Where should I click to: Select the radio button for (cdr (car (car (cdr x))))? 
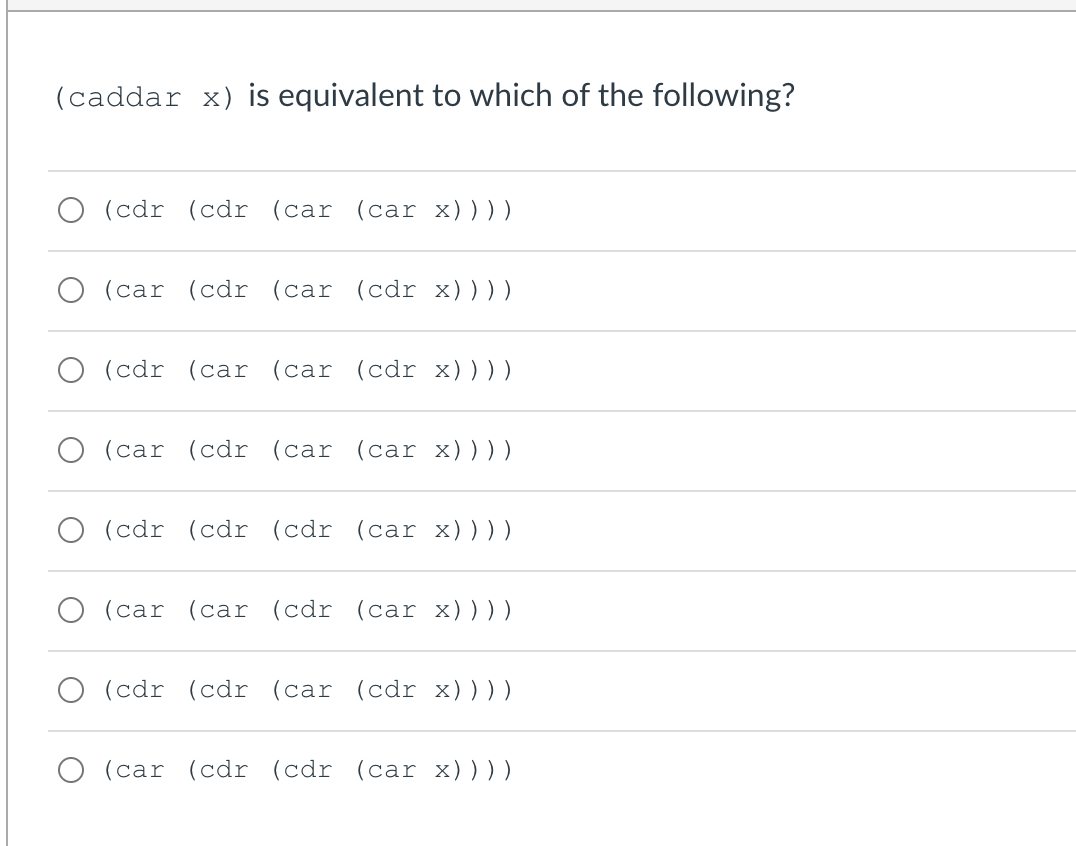(x=71, y=369)
